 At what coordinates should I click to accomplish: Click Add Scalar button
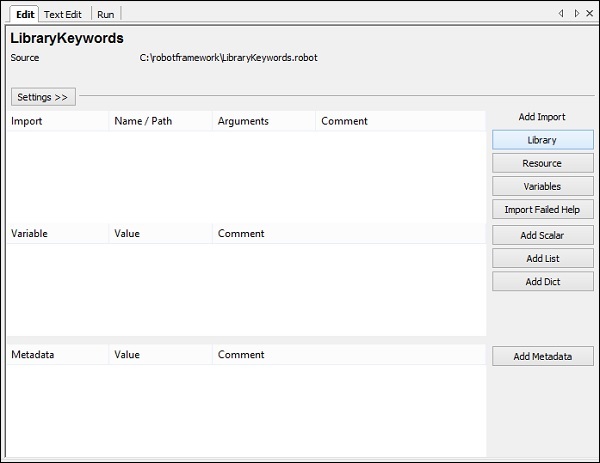pos(542,235)
